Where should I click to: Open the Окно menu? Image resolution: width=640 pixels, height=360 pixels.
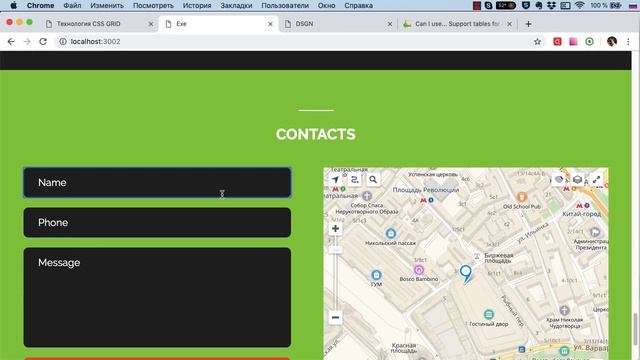(327, 6)
